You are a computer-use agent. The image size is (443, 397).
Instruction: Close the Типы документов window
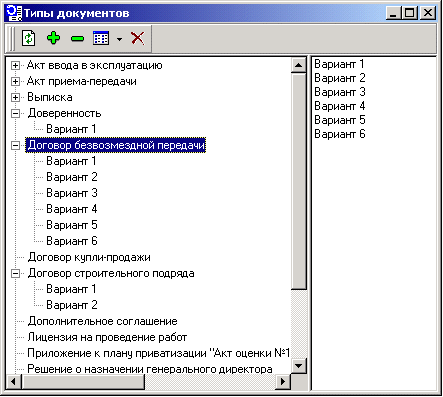(x=428, y=13)
